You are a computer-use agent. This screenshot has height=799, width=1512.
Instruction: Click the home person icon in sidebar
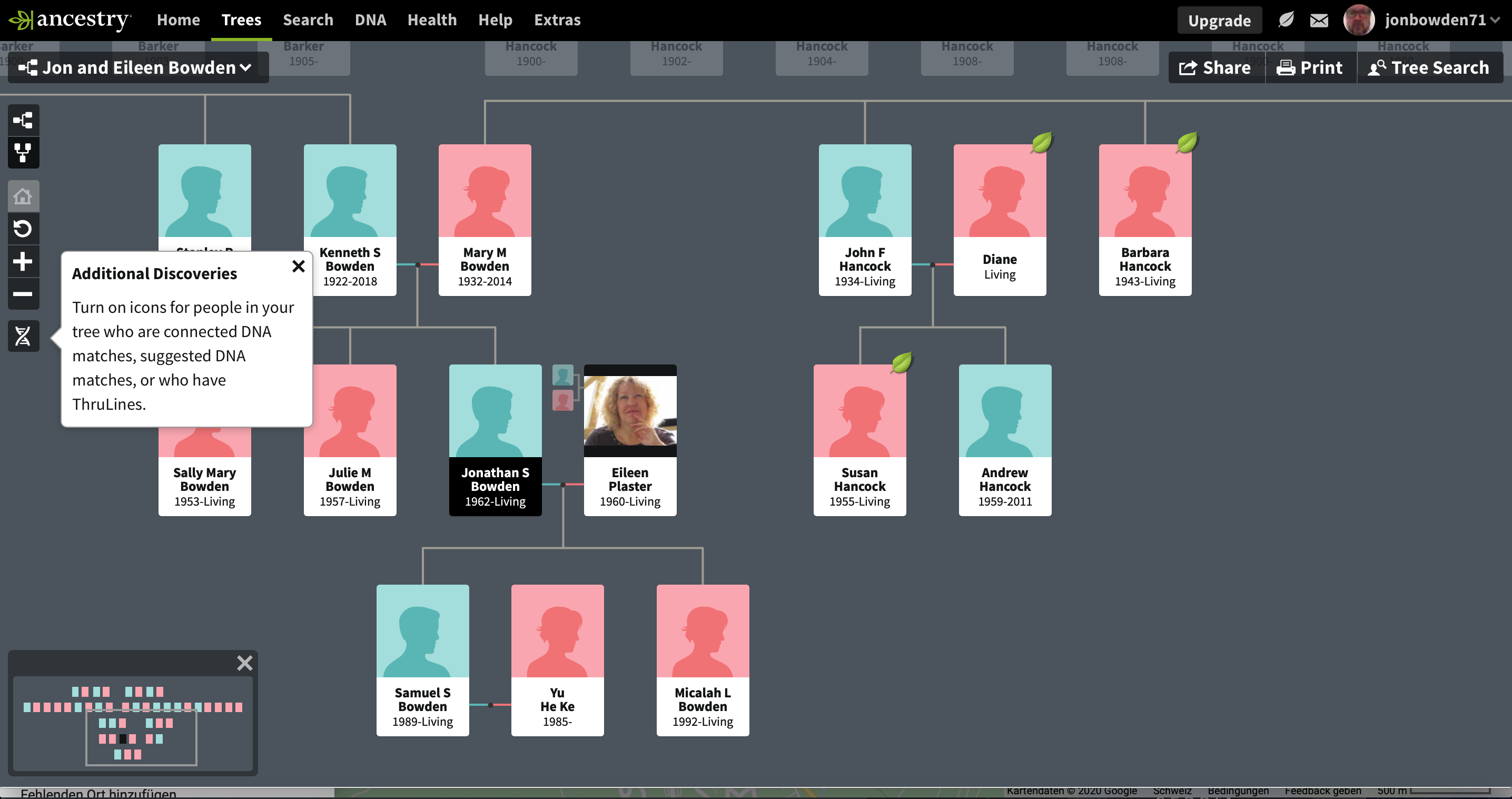click(24, 196)
